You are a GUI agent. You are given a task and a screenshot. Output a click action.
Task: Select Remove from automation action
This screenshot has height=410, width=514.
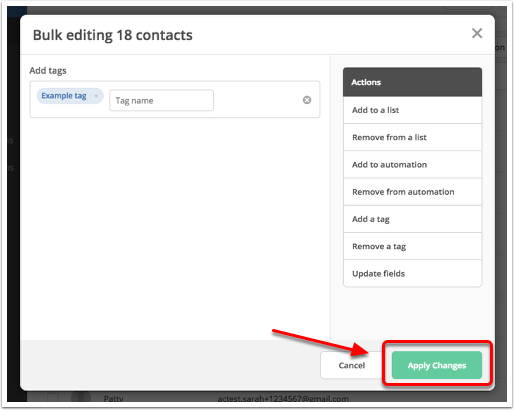pos(412,192)
